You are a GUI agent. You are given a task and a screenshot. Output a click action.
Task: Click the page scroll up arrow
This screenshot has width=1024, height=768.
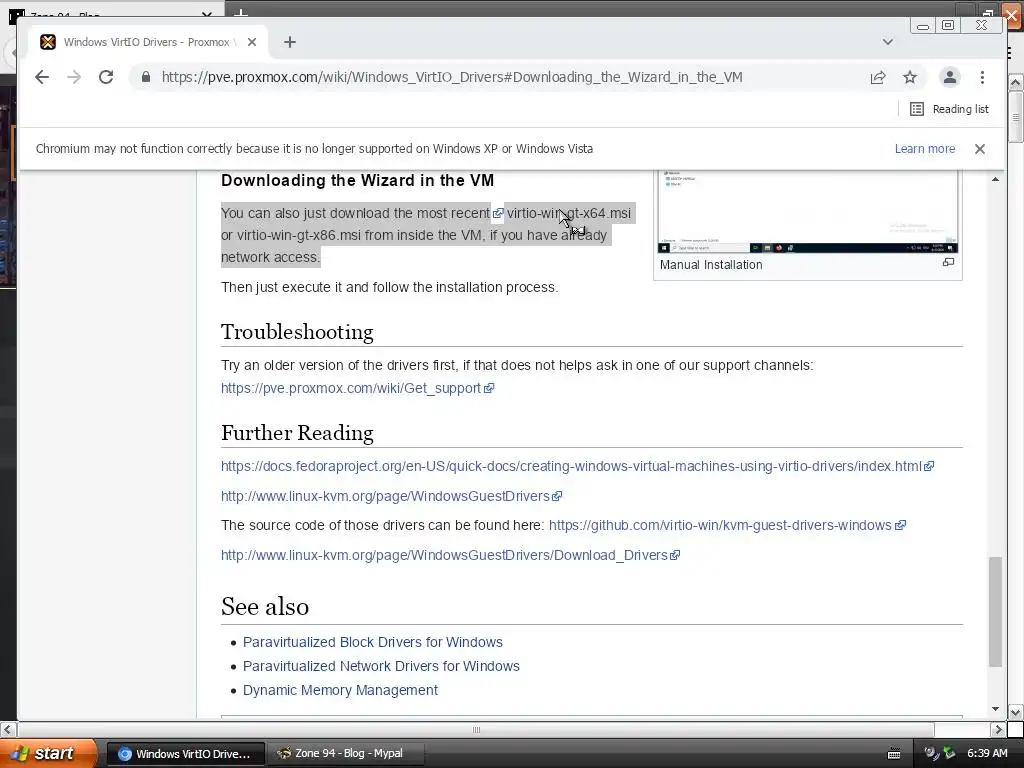(995, 179)
